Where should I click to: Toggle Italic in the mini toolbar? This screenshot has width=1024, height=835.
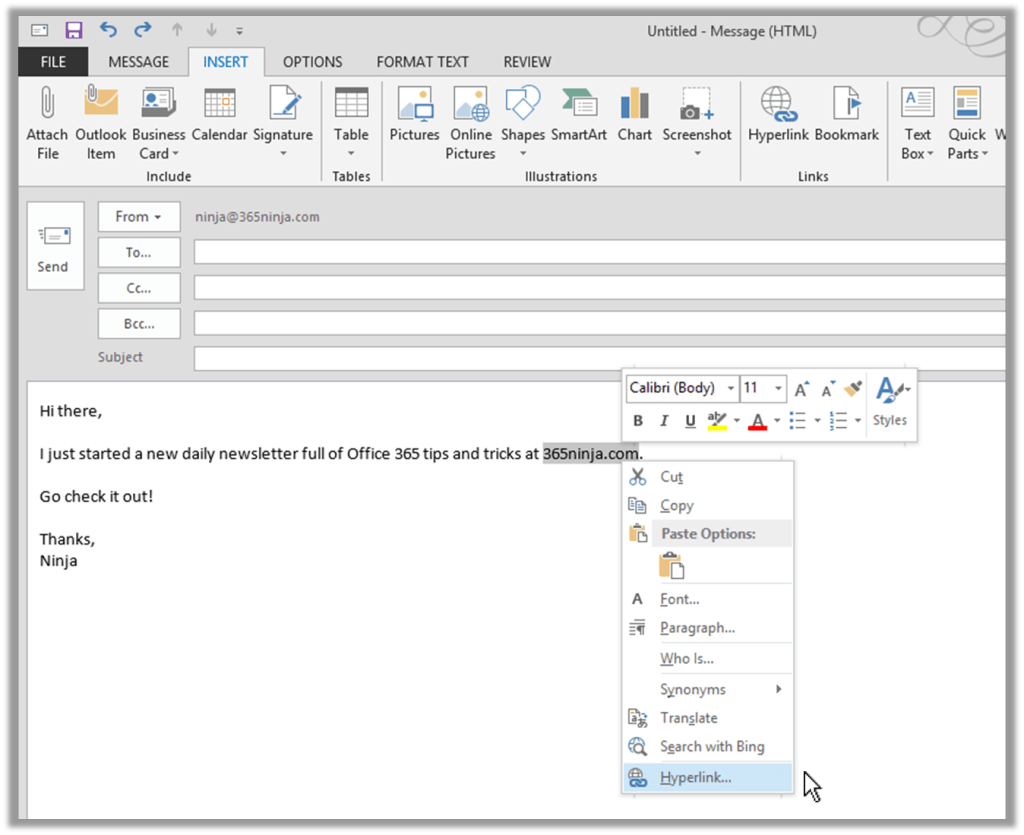664,421
